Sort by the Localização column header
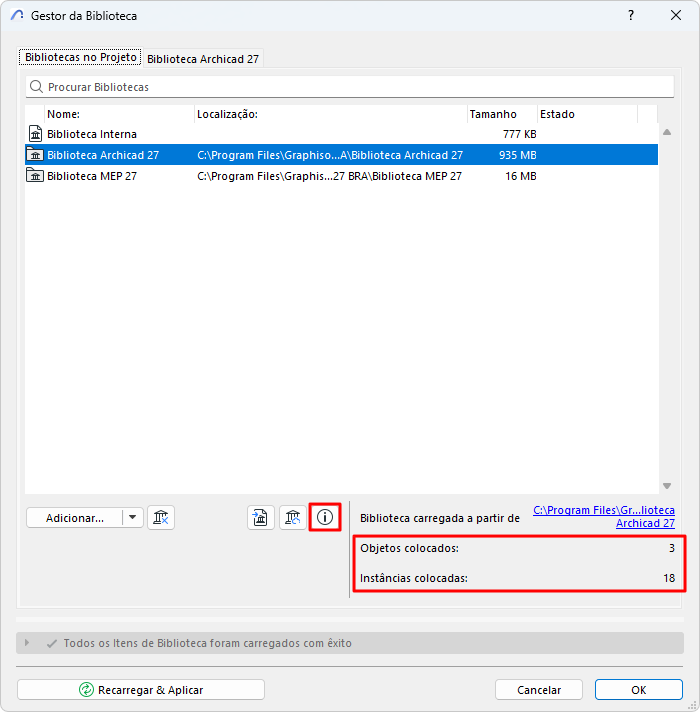The image size is (700, 712). [x=331, y=114]
